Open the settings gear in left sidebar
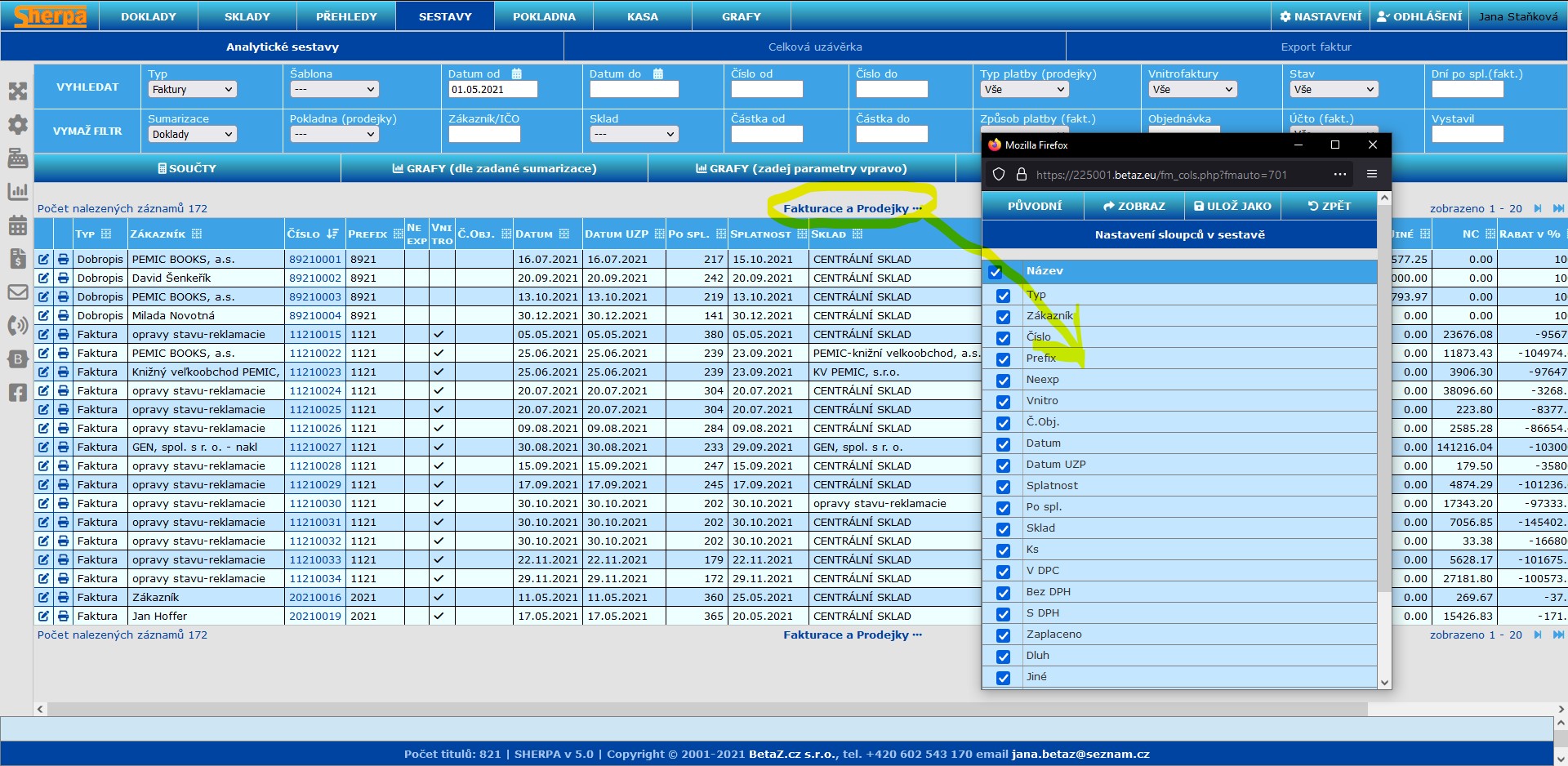This screenshot has height=766, width=1568. pyautogui.click(x=17, y=125)
